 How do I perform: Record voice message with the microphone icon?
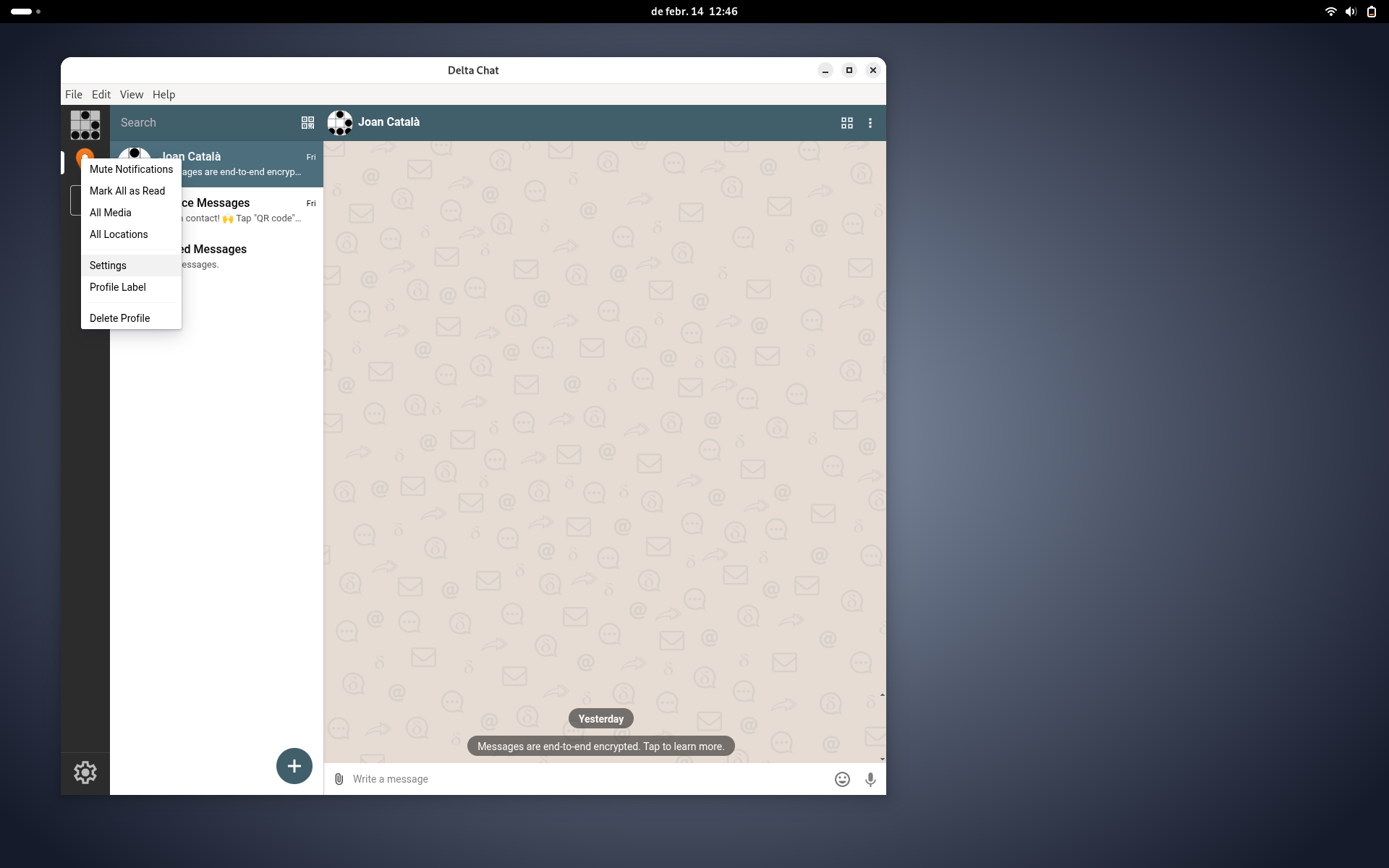pos(870,779)
